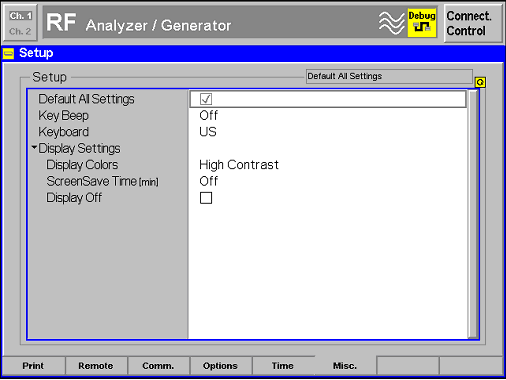
Task: Click the RF Analyzer / Generator title
Action: 139,23
